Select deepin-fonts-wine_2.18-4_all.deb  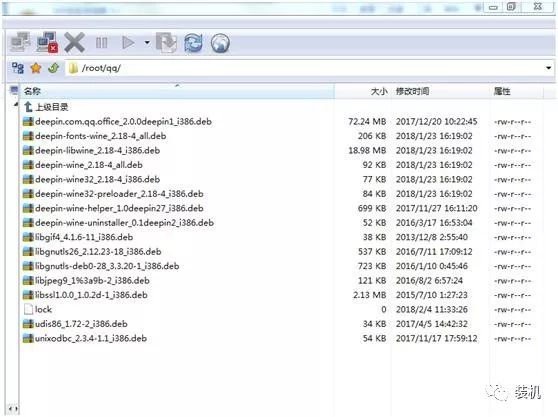tap(100, 136)
